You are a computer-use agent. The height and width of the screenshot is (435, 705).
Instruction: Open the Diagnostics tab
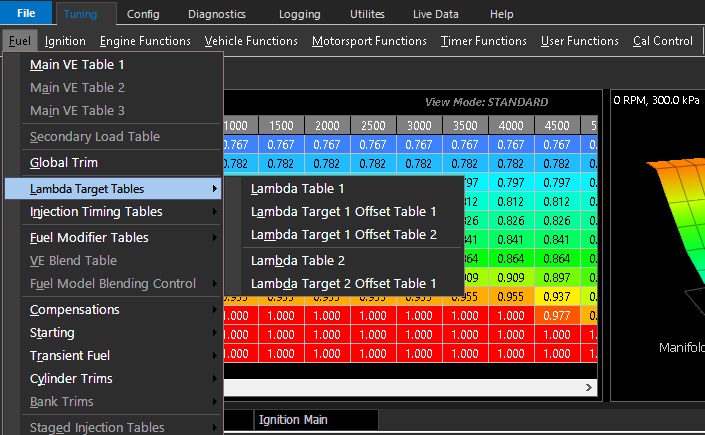click(x=217, y=14)
